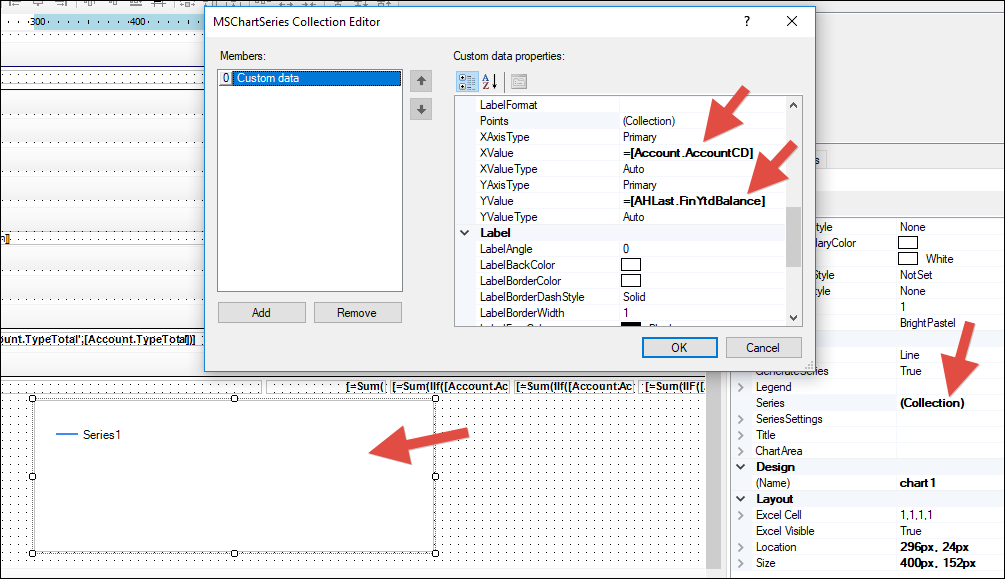Collapse the Layout category
Screen dimensions: 1005x579
pyautogui.click(x=741, y=499)
